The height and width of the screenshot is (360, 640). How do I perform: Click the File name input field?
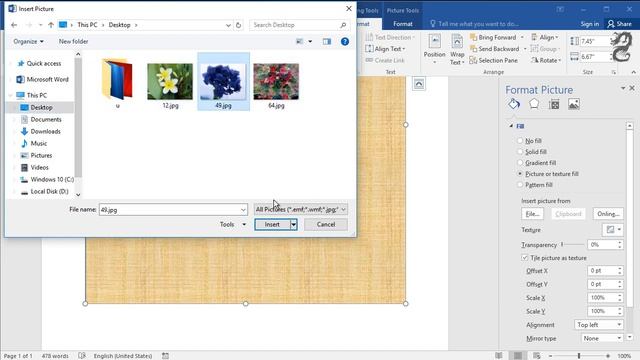173,210
